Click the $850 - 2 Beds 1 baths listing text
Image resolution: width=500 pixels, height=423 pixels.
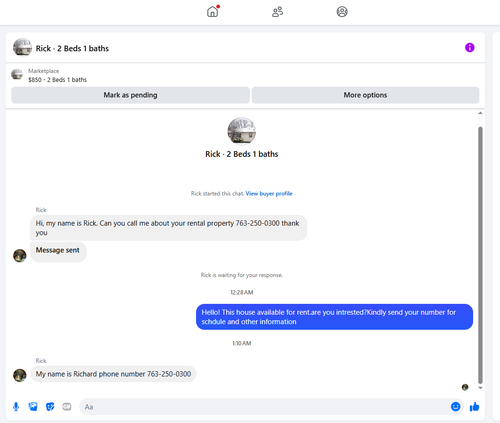(57, 80)
